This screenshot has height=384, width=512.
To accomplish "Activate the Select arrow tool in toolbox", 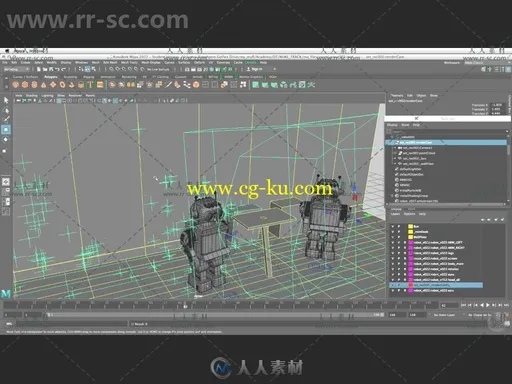I will (x=6, y=100).
